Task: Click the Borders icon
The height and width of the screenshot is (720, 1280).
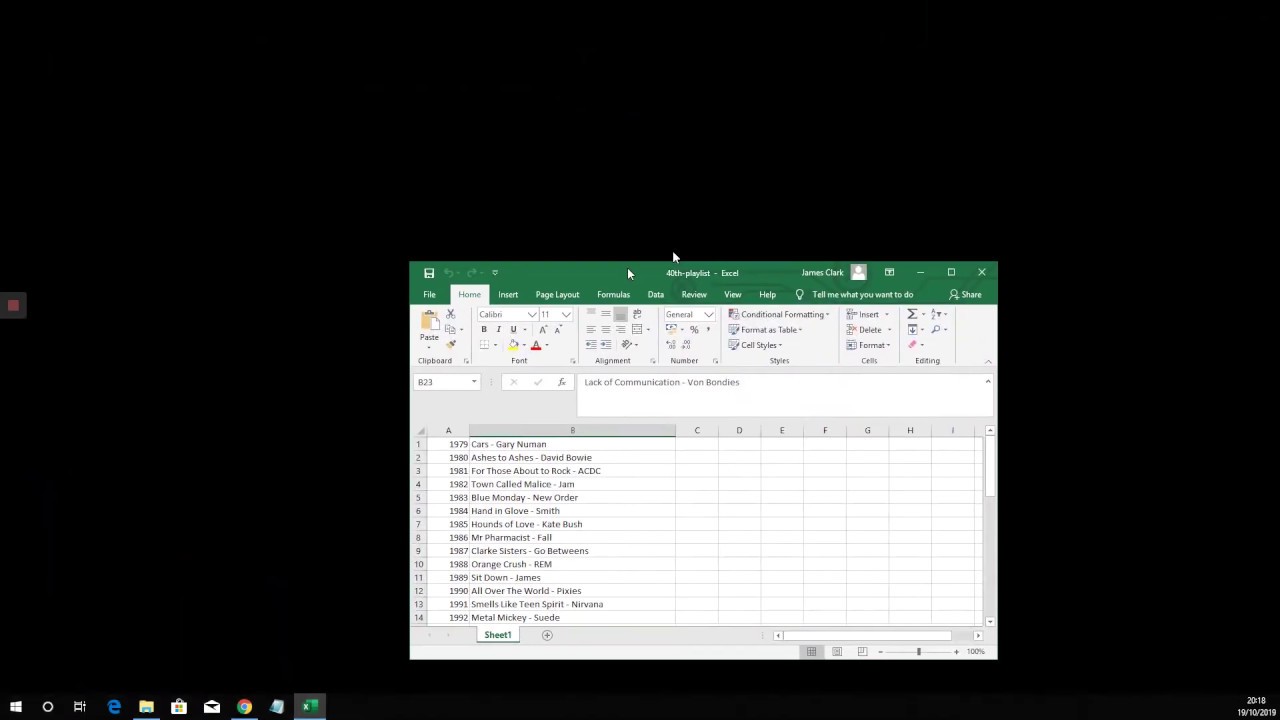Action: click(x=484, y=344)
